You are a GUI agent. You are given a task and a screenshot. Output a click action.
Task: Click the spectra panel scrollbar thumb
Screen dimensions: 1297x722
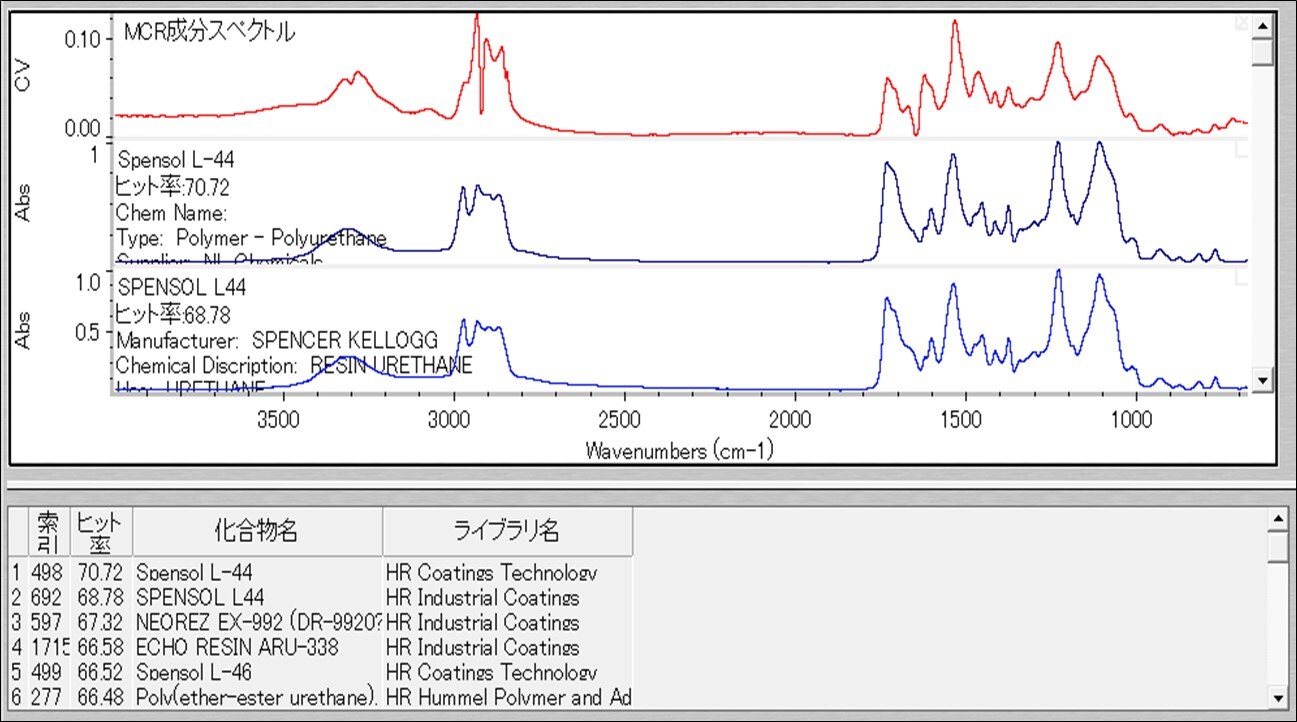click(x=1262, y=51)
